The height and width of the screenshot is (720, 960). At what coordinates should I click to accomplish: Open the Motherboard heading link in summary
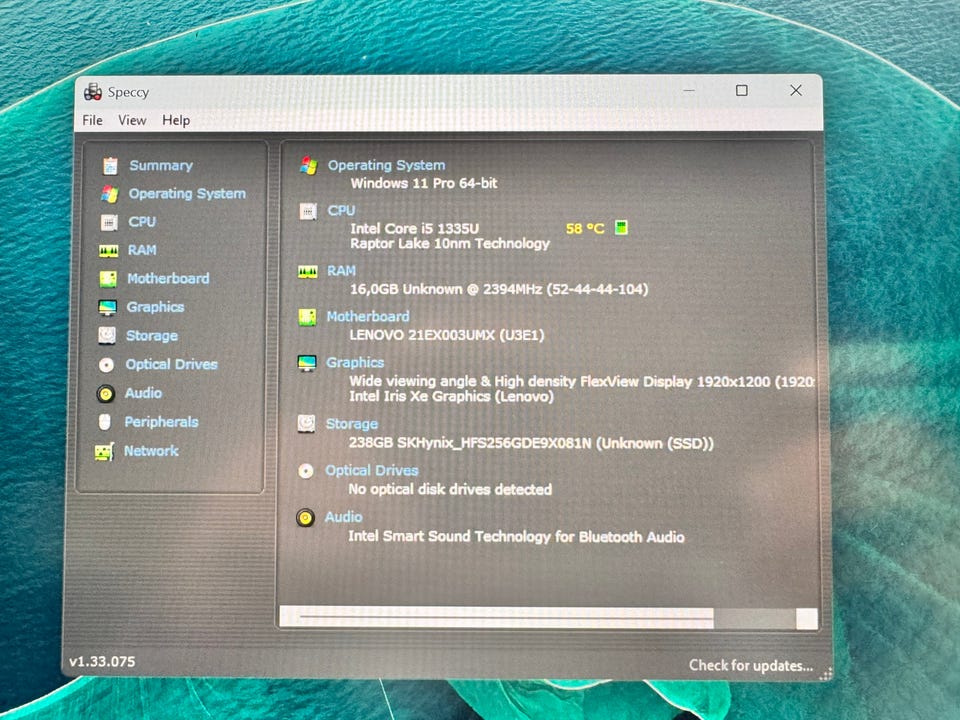[368, 317]
